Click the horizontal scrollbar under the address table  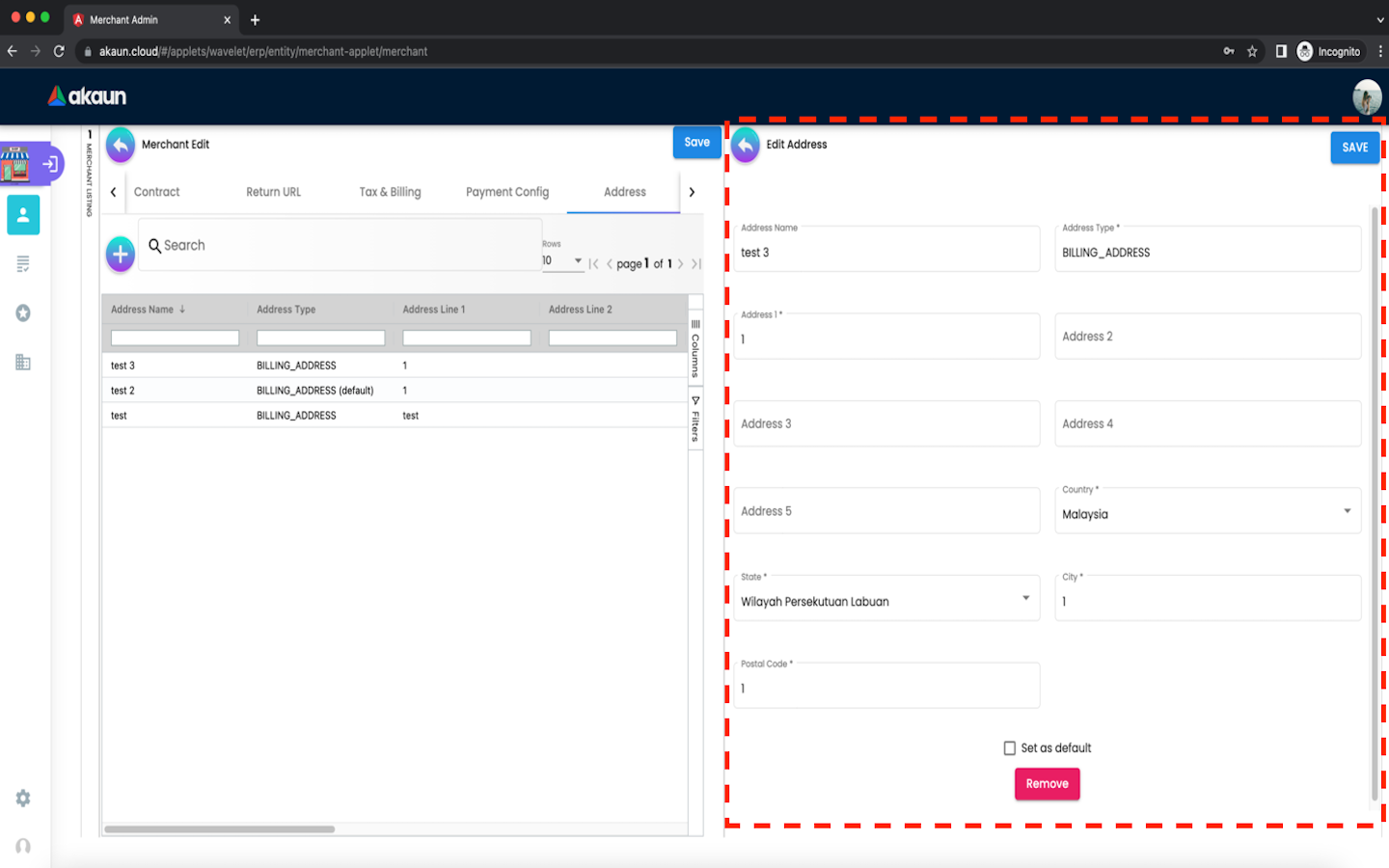[220, 829]
